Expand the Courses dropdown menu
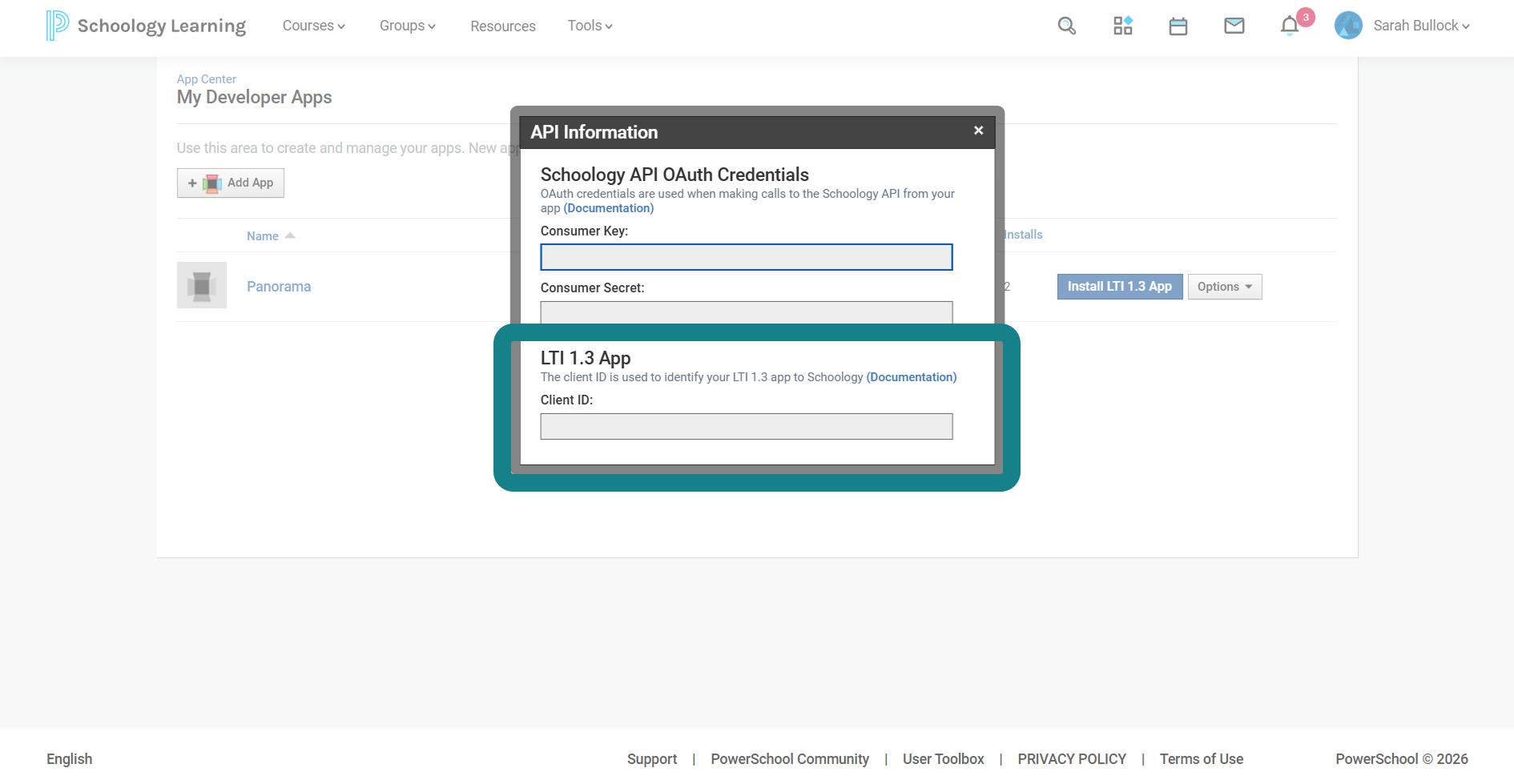The height and width of the screenshot is (784, 1514). [313, 26]
